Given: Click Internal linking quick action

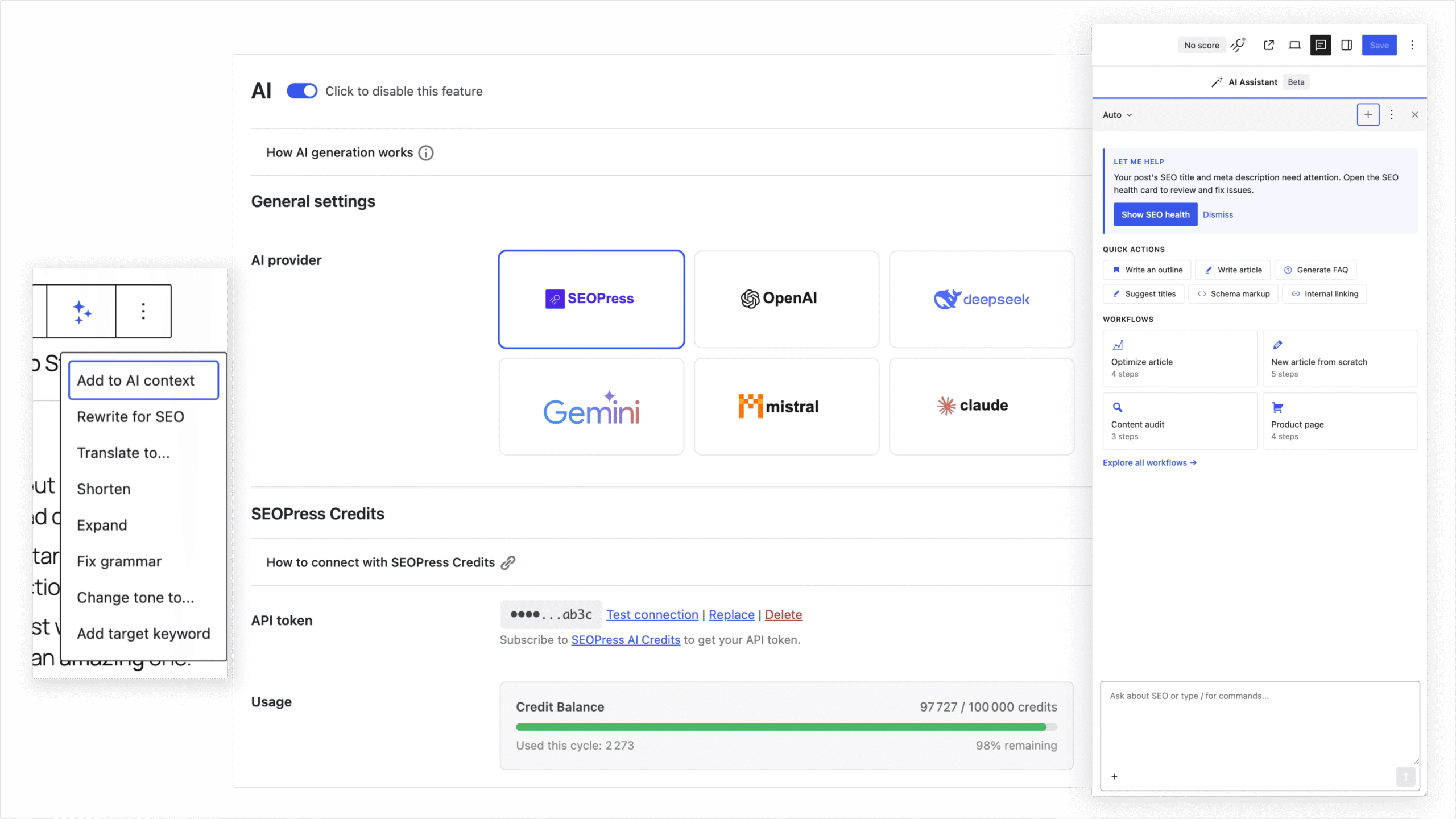Looking at the screenshot, I should pyautogui.click(x=1325, y=293).
